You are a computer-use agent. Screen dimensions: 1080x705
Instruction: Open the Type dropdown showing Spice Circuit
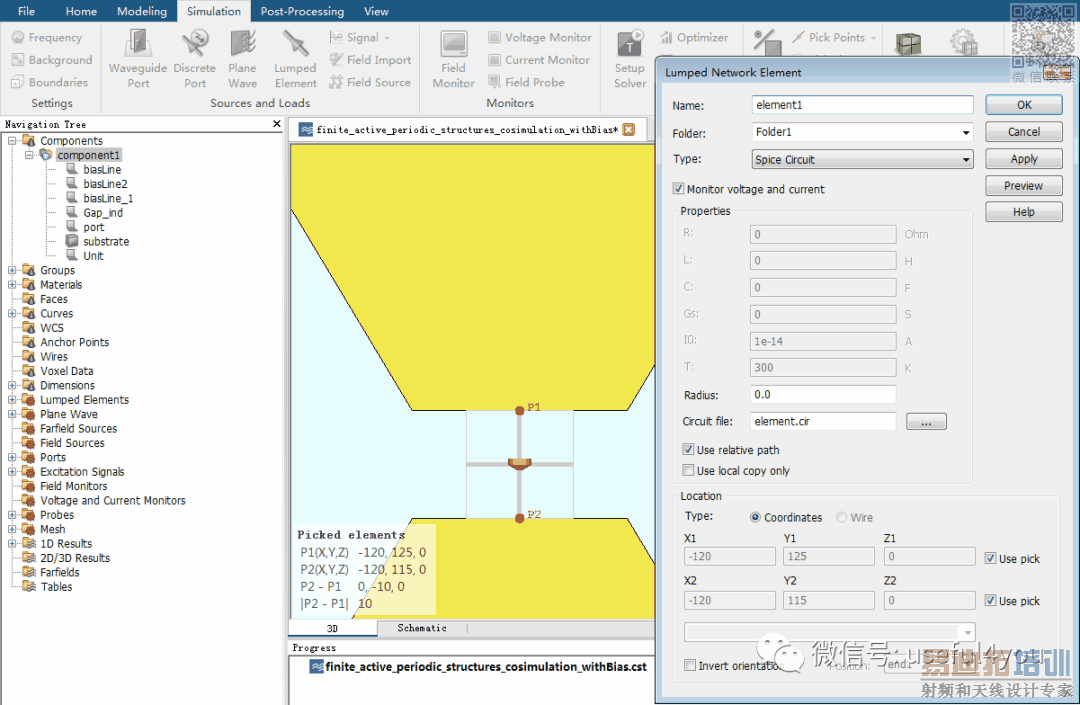tap(863, 160)
